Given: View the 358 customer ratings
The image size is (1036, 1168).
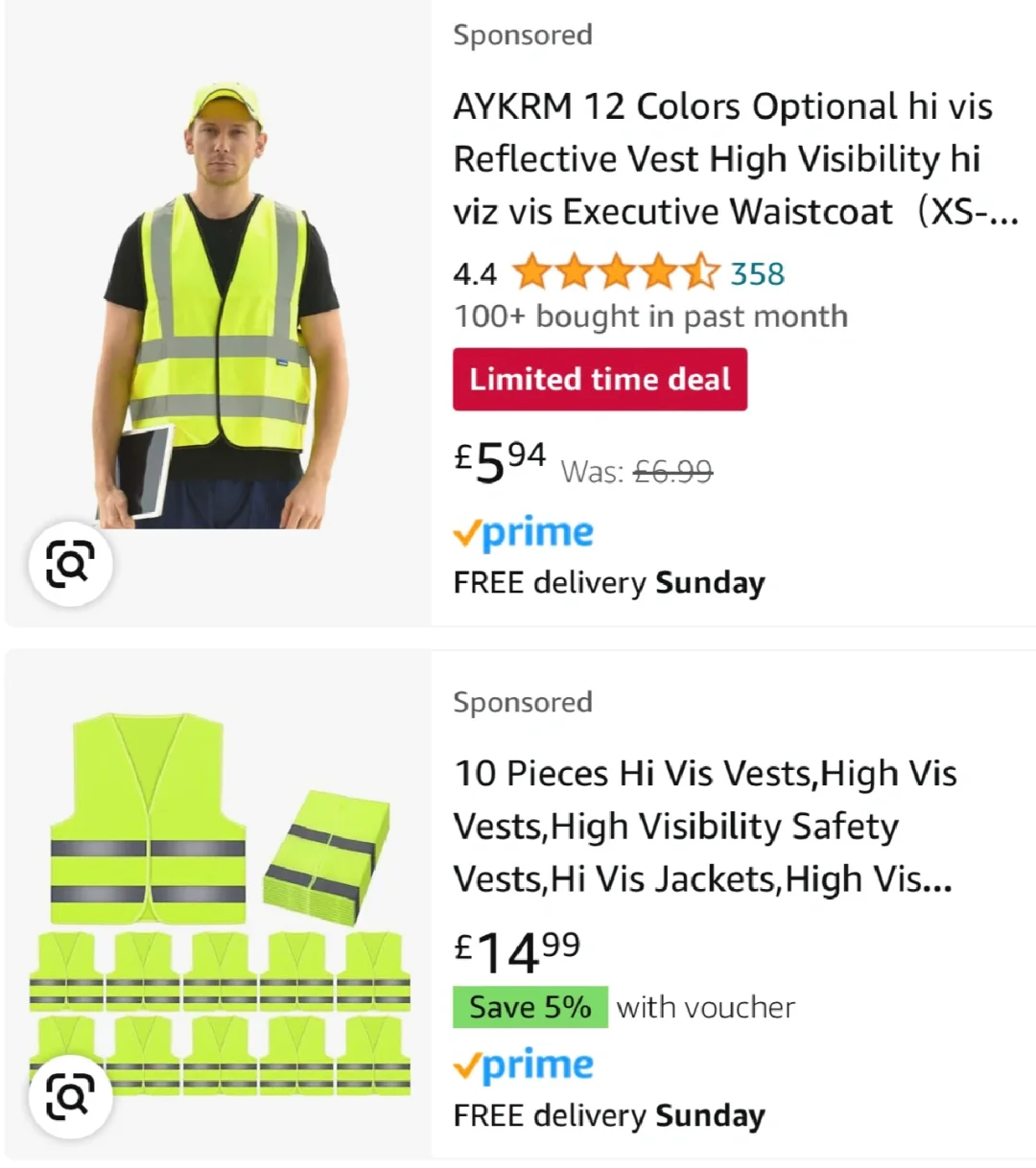Looking at the screenshot, I should [758, 274].
